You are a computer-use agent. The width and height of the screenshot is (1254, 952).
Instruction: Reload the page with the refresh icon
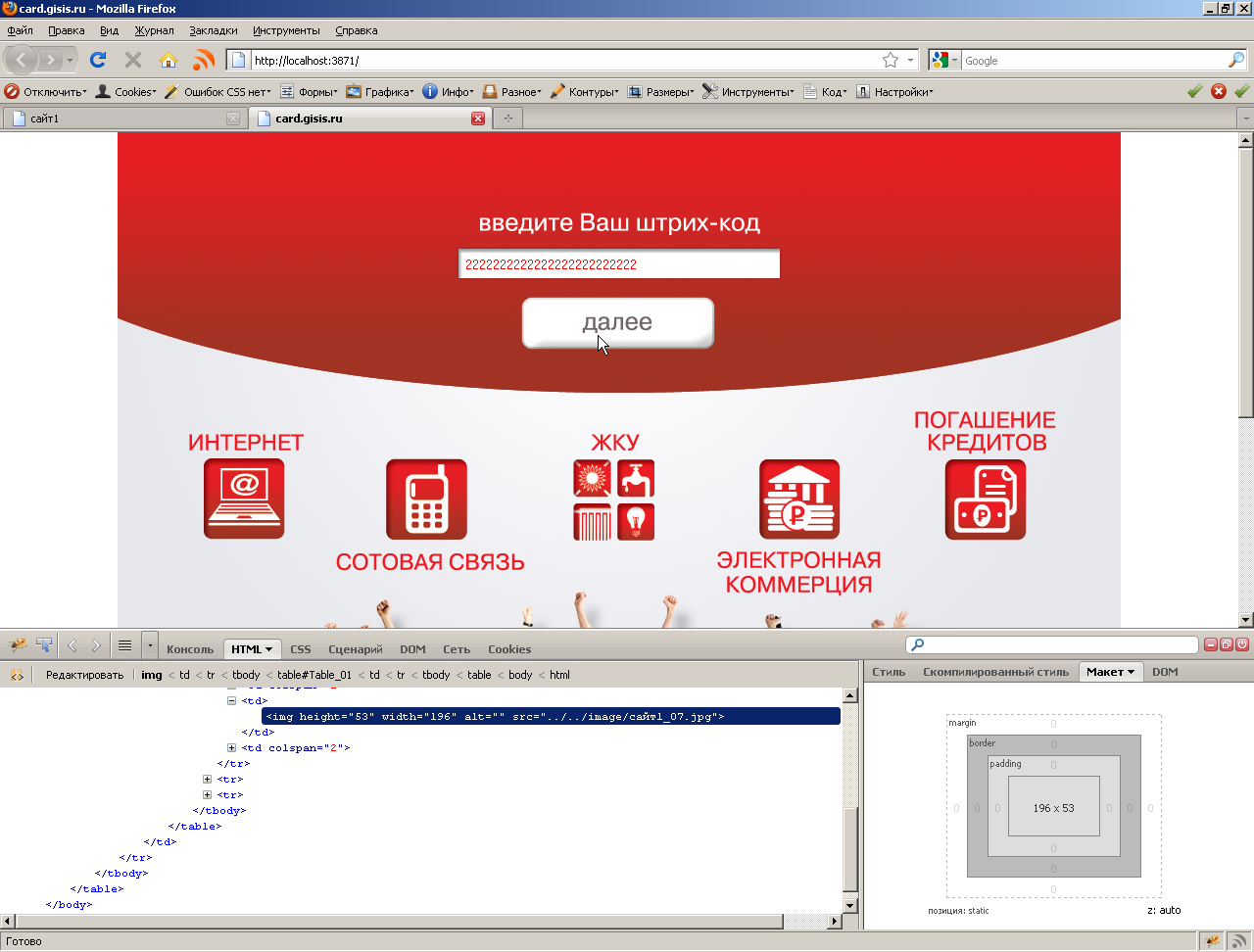[98, 60]
